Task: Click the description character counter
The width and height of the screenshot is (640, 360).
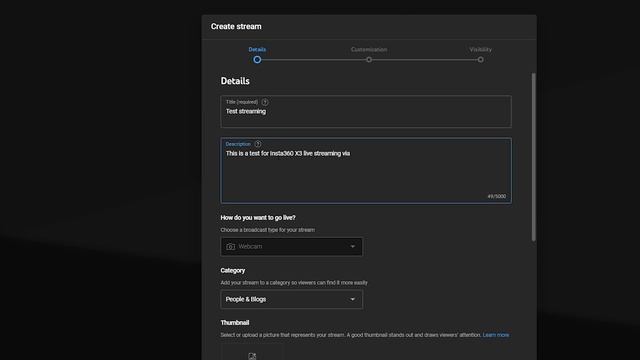Action: [x=497, y=196]
